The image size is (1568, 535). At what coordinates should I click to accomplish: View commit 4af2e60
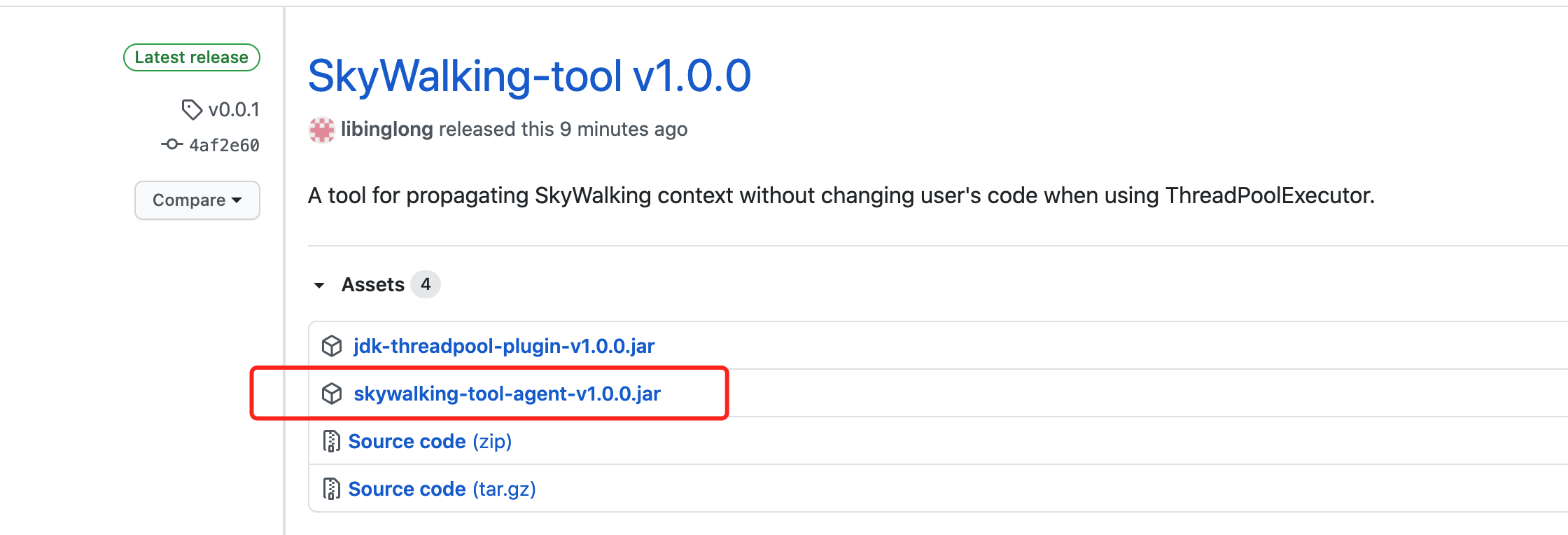click(224, 145)
